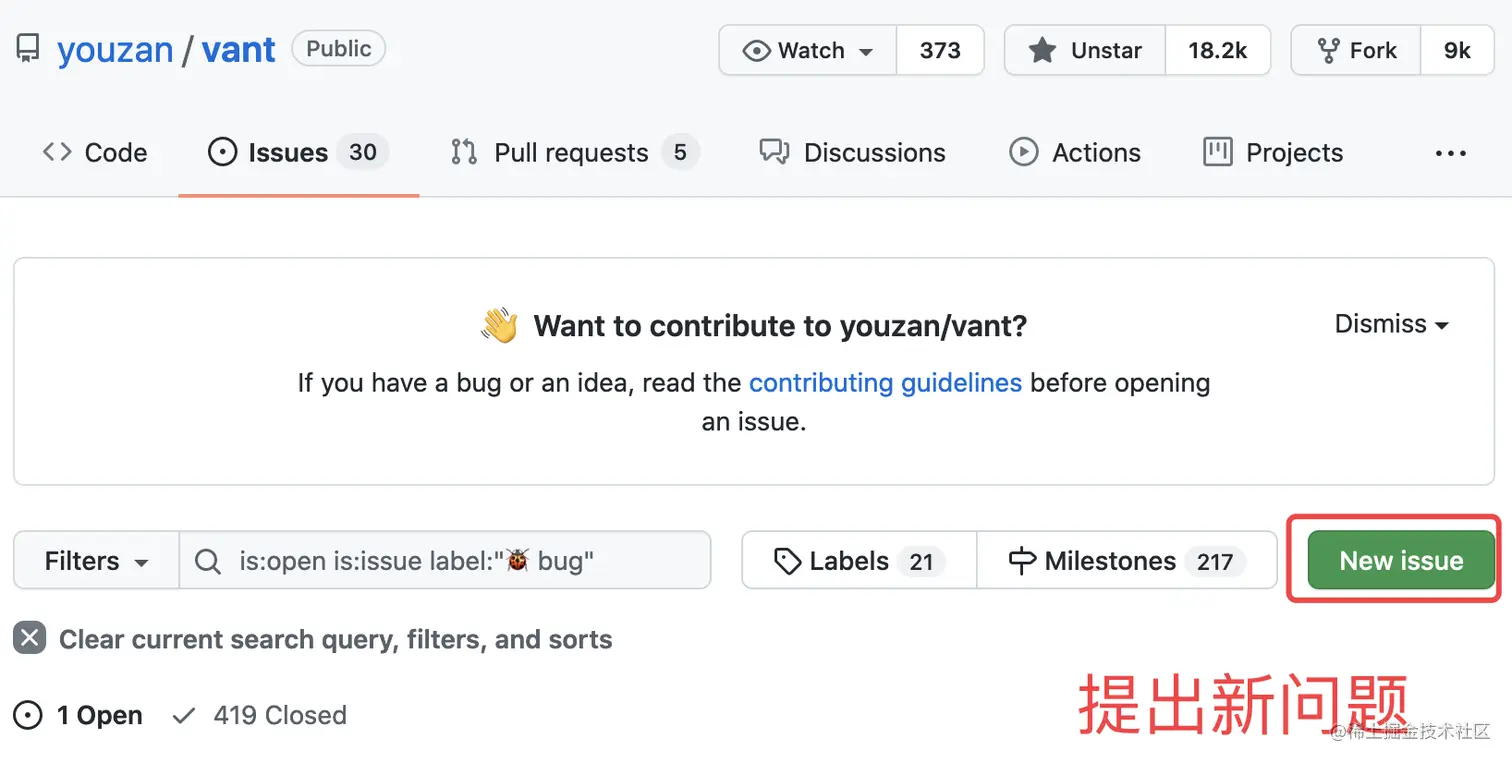This screenshot has width=1512, height=763.
Task: Fork the vant repository
Action: coord(1357,51)
